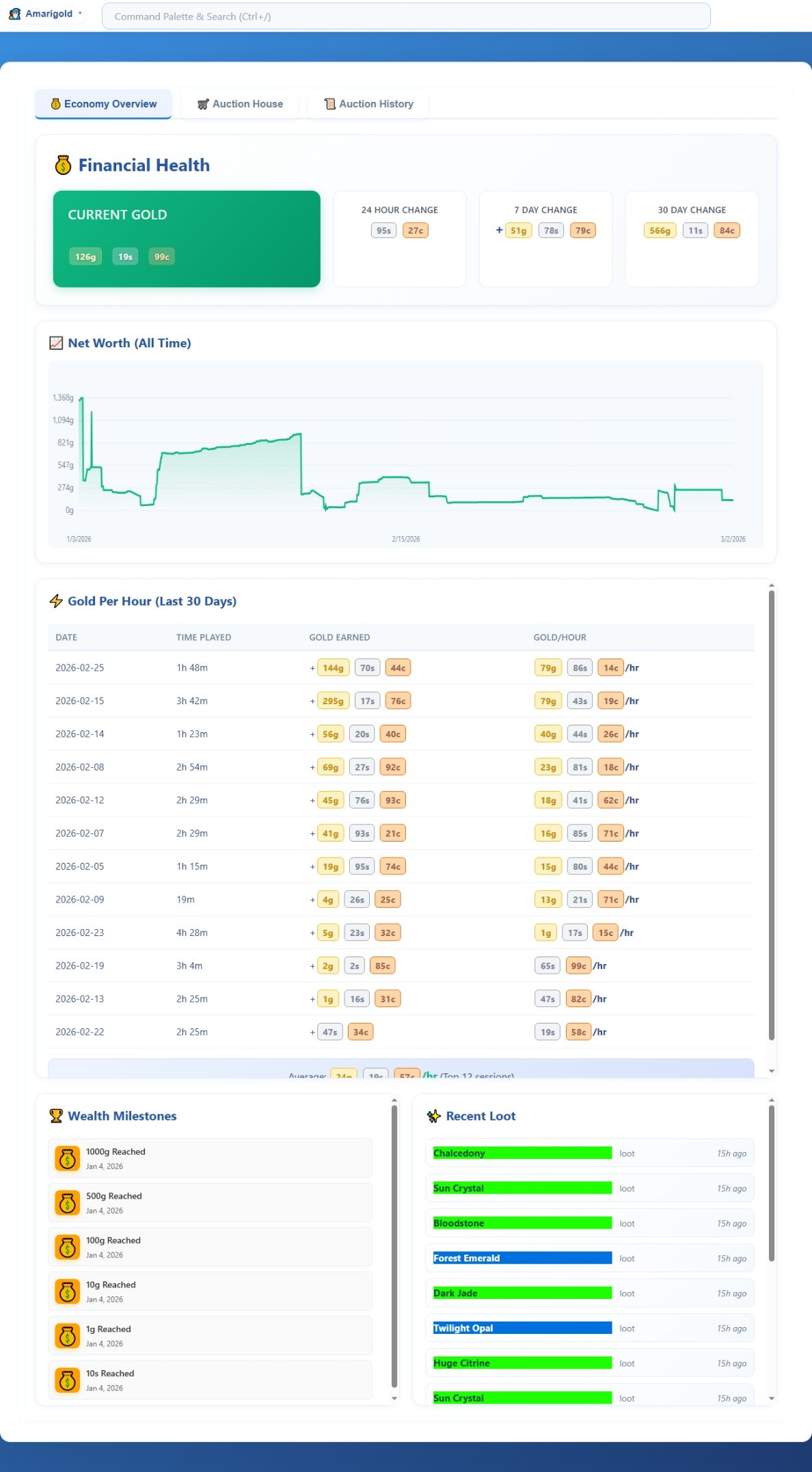Click the trophy icon beside Wealth Milestones

[x=57, y=1115]
